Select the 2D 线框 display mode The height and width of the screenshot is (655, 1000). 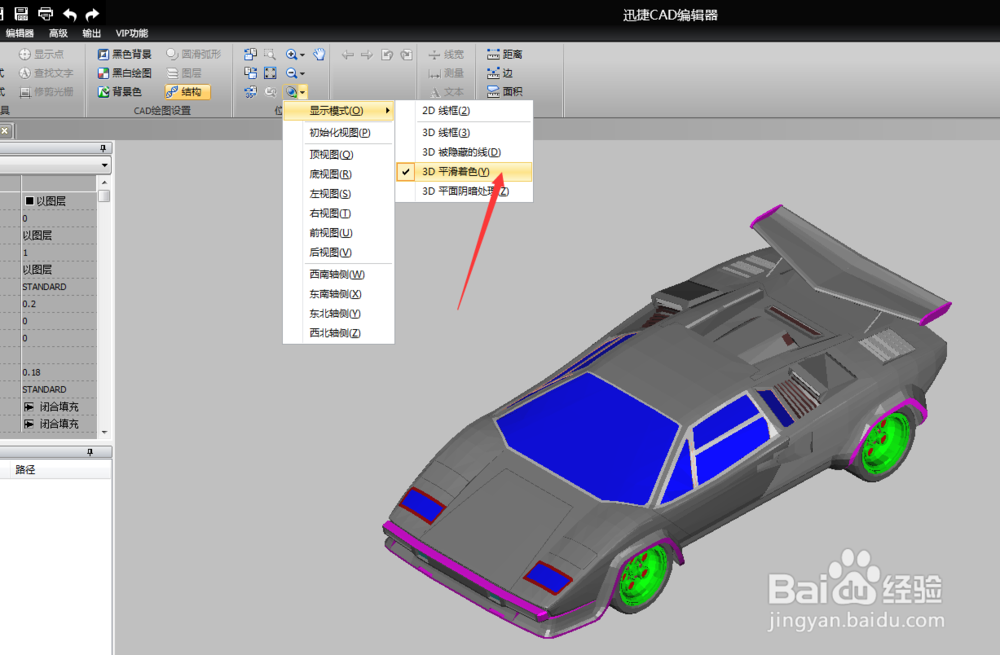pyautogui.click(x=464, y=110)
